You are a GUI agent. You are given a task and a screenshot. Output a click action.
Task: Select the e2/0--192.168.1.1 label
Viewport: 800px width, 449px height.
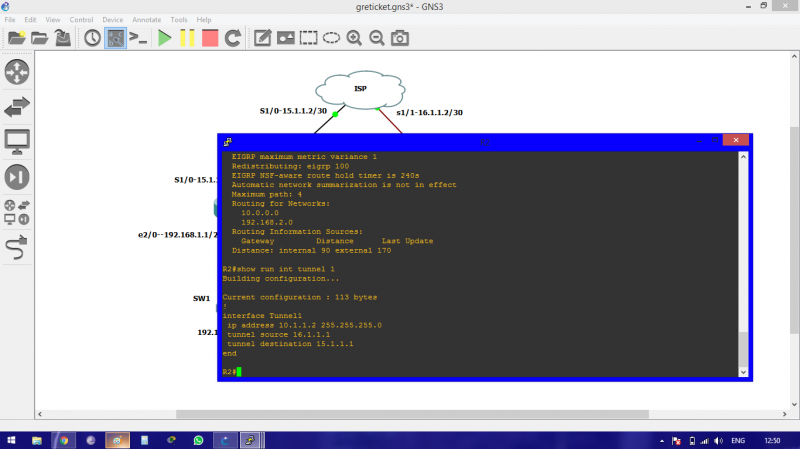point(178,235)
